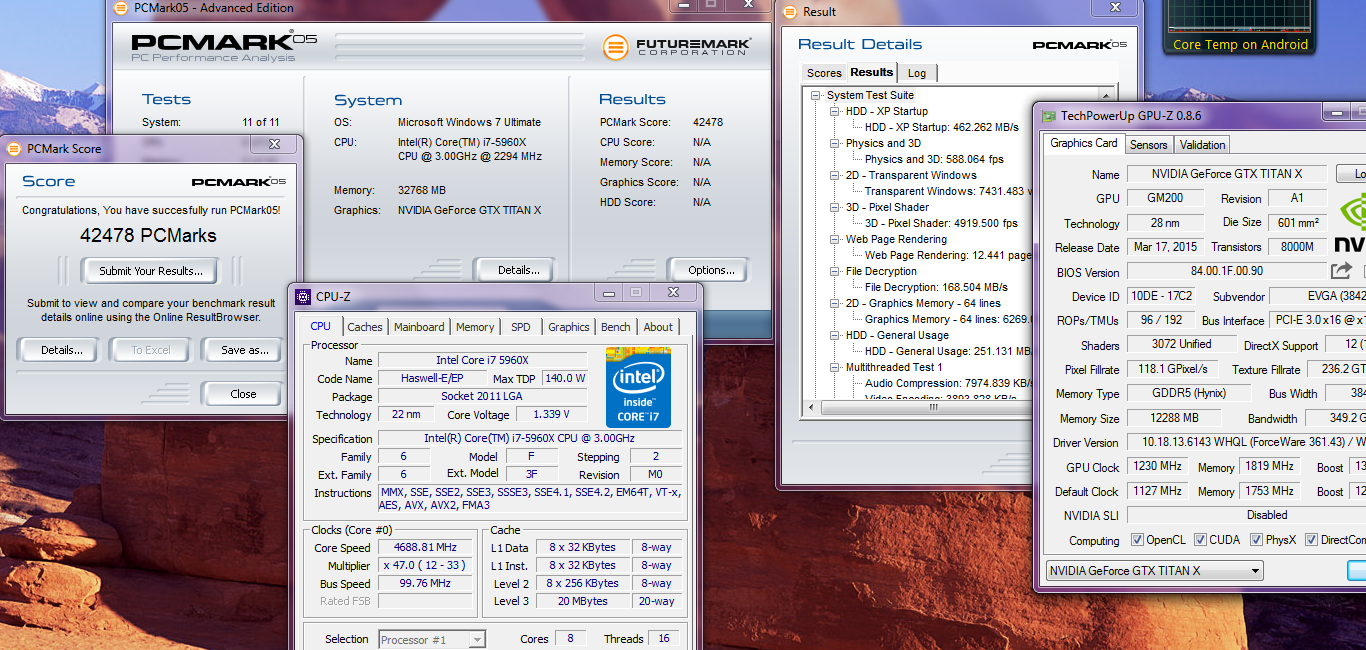
Task: Select 'Physics and 3D: 588.064 fps' row
Action: click(934, 159)
